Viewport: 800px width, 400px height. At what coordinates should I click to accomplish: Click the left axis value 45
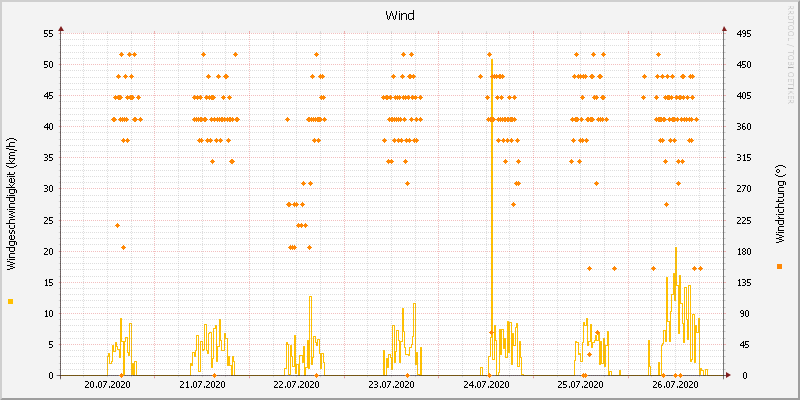(x=49, y=96)
